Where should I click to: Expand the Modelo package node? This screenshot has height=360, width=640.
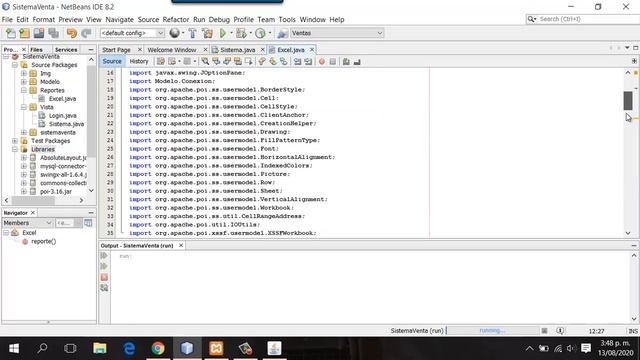coord(24,82)
